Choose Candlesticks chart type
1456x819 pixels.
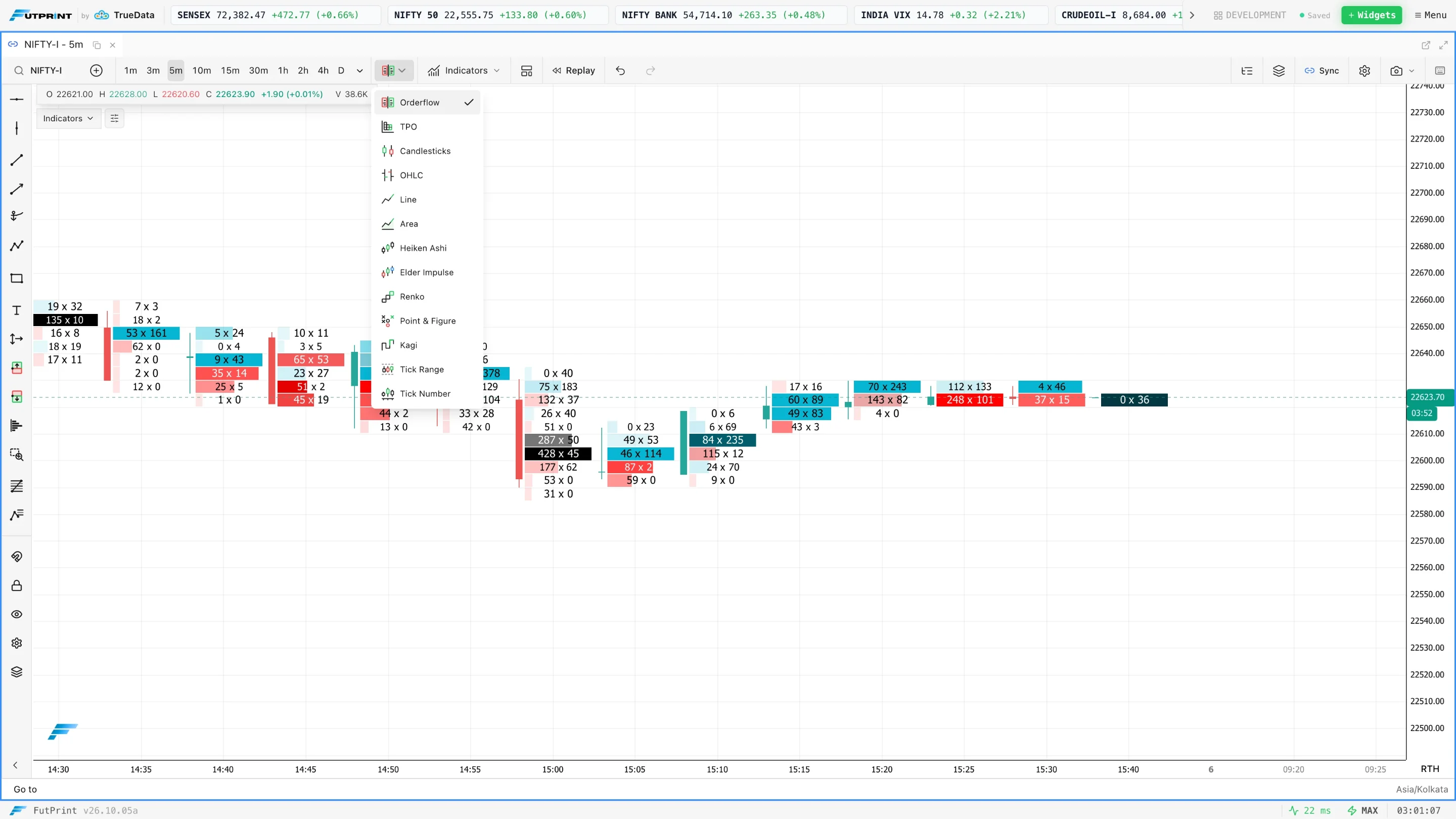[x=427, y=151]
